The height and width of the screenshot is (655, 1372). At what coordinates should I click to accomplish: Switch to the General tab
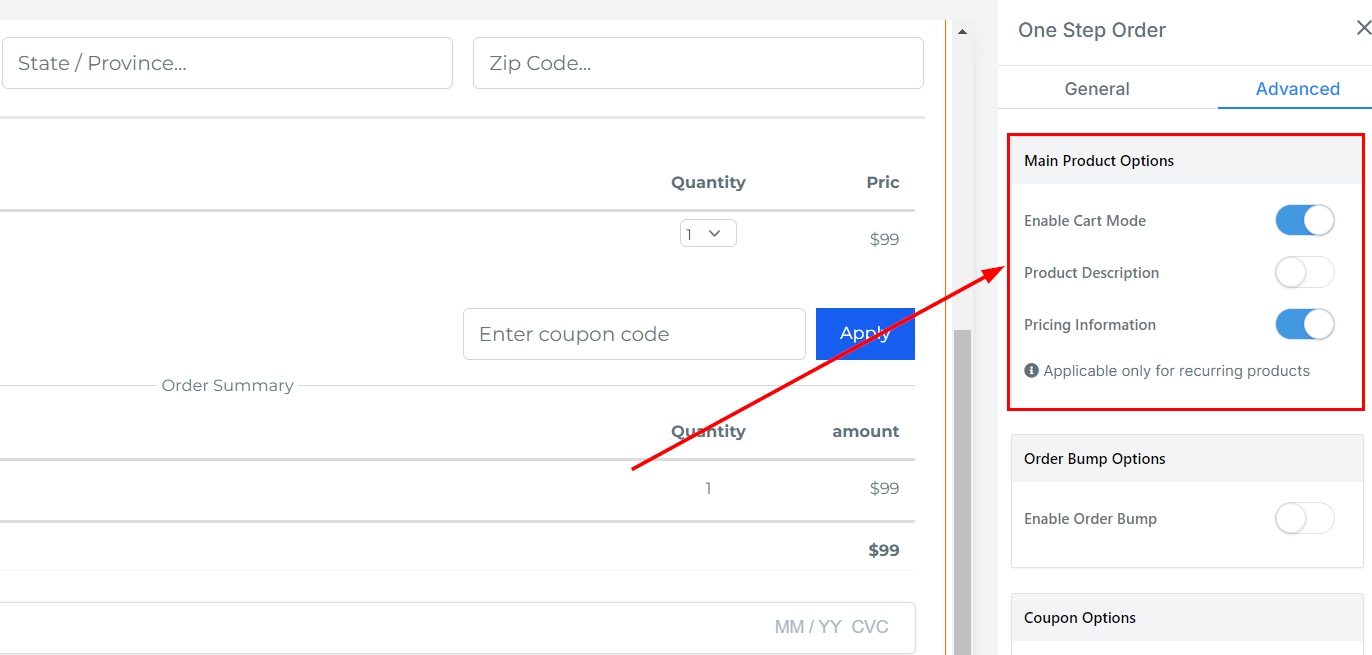click(x=1097, y=89)
